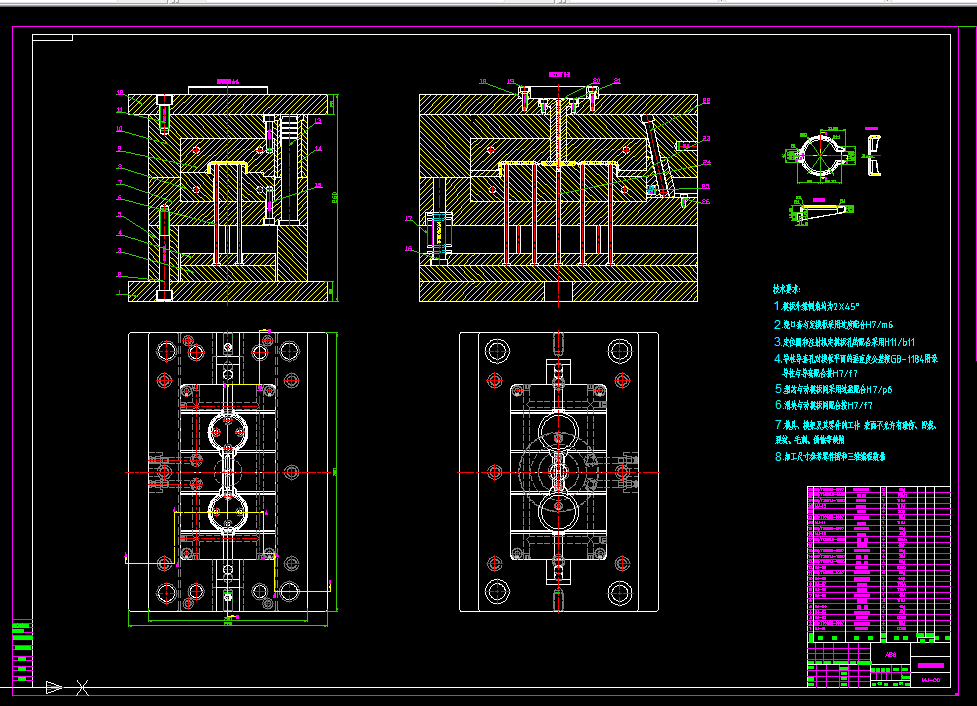Viewport: 977px width, 706px height.
Task: Click the UCS origin icon at drawing corner
Action: point(54,687)
